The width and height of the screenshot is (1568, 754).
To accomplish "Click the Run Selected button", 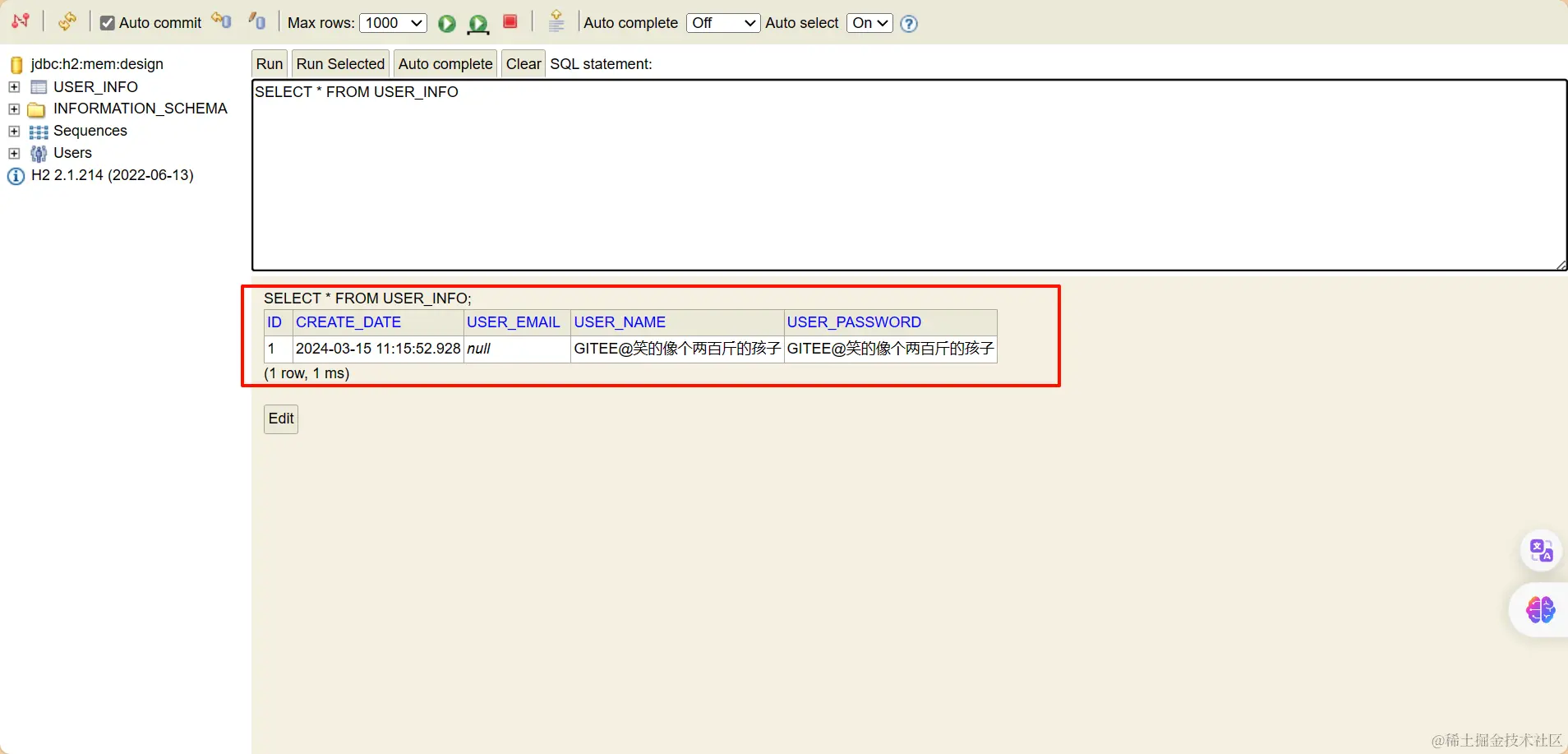I will tap(340, 64).
